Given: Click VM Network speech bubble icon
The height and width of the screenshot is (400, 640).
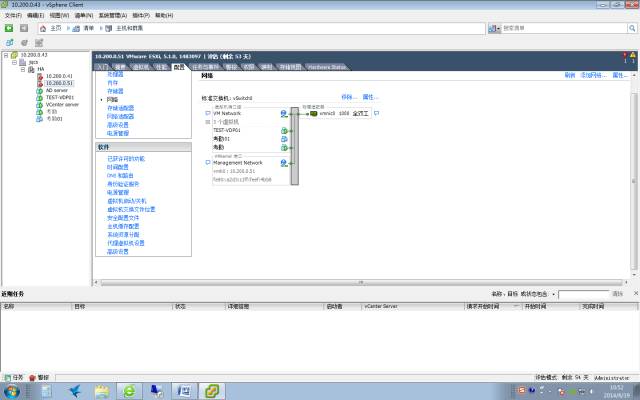Looking at the screenshot, I should pos(208,113).
